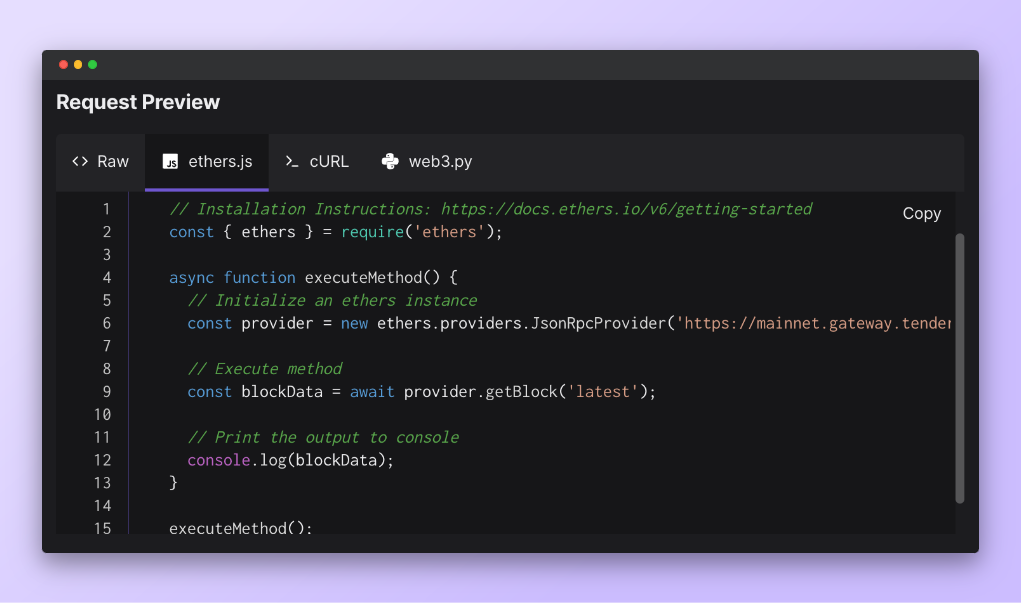
Task: Open the web3.py tab
Action: coord(427,161)
